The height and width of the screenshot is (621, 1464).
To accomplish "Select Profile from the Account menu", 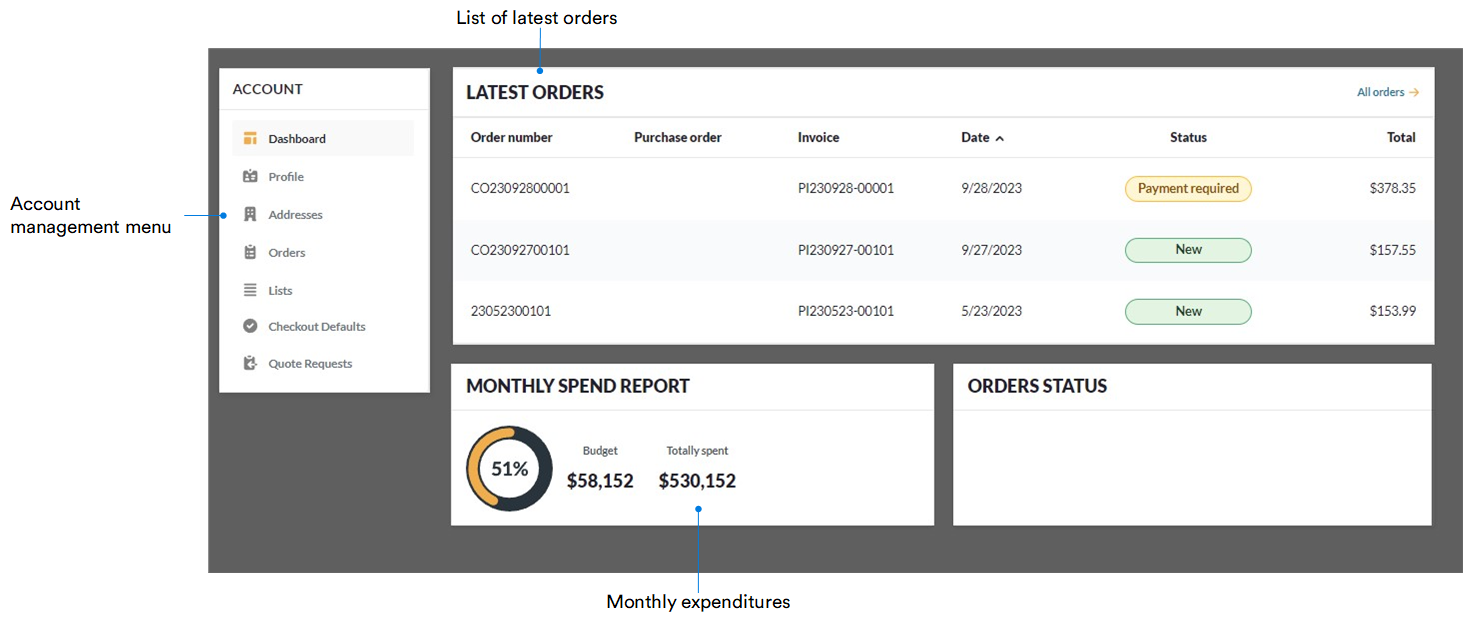I will click(285, 176).
